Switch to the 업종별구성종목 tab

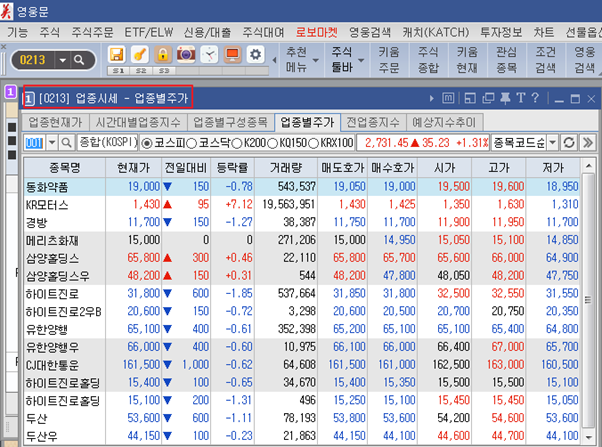pos(230,123)
